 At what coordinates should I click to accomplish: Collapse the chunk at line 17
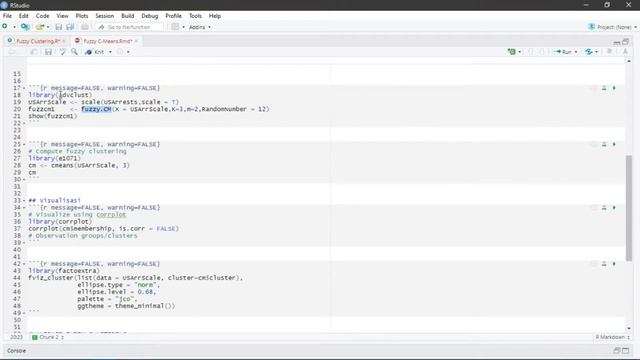pos(24,88)
